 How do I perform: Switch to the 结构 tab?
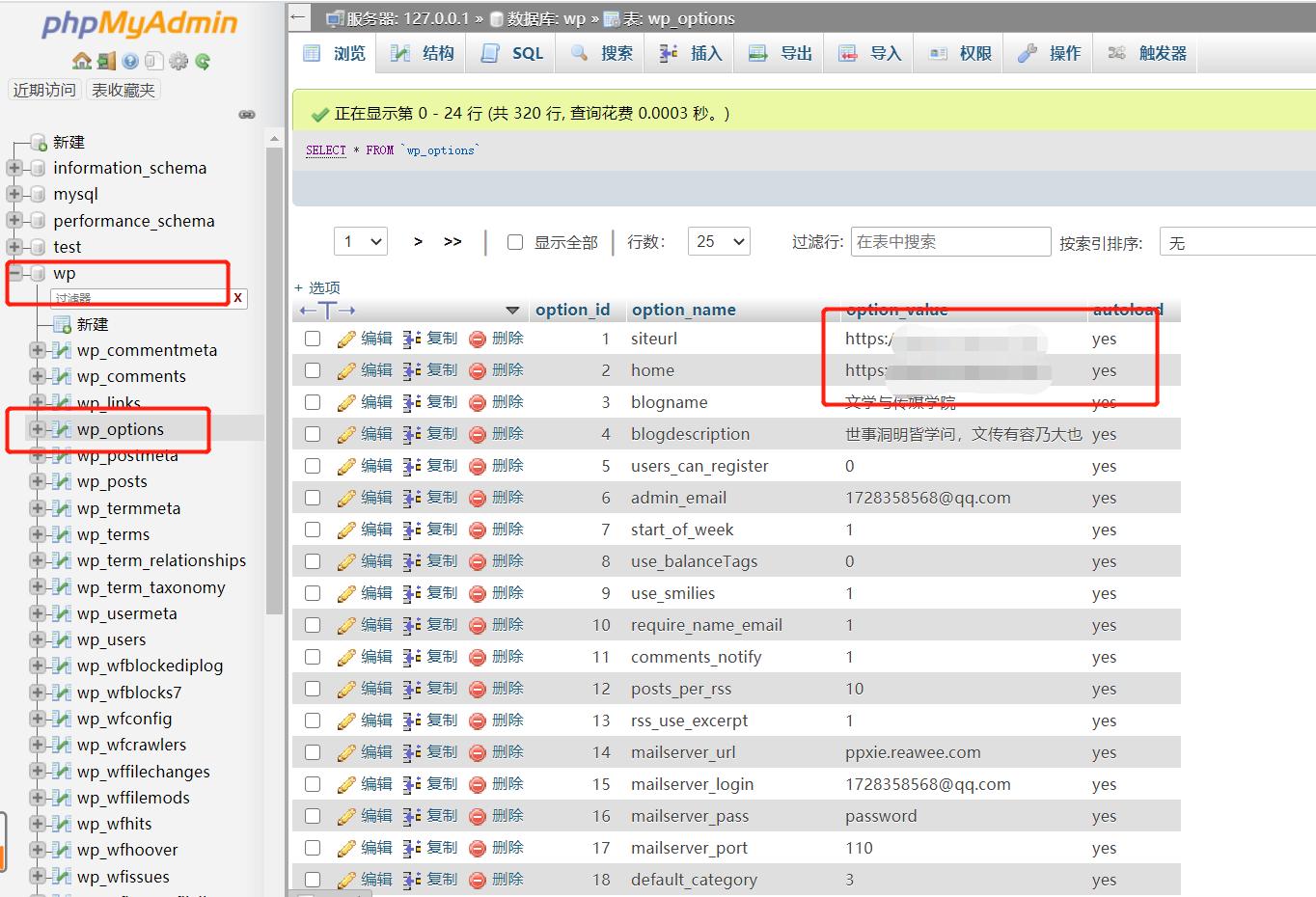(x=423, y=53)
